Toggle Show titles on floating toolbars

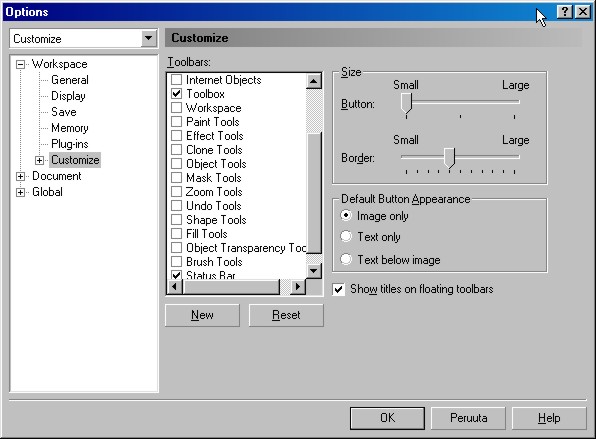[x=338, y=290]
